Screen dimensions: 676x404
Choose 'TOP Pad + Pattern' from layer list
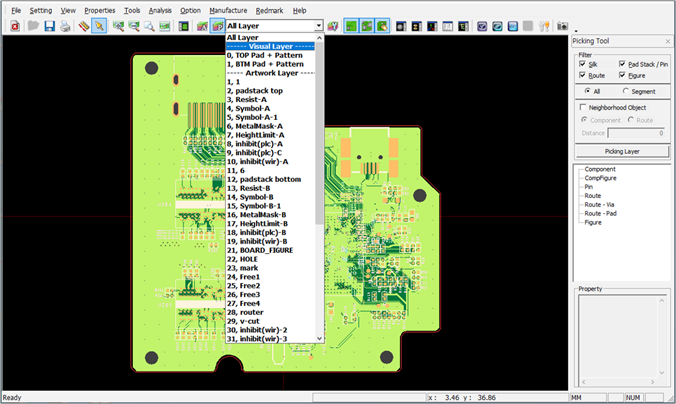tap(266, 55)
